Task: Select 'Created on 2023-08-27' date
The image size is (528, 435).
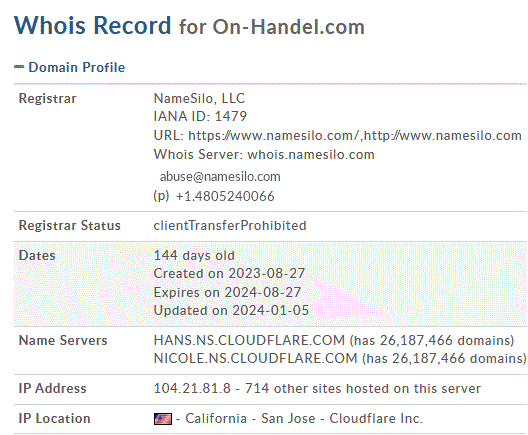Action: tap(229, 273)
